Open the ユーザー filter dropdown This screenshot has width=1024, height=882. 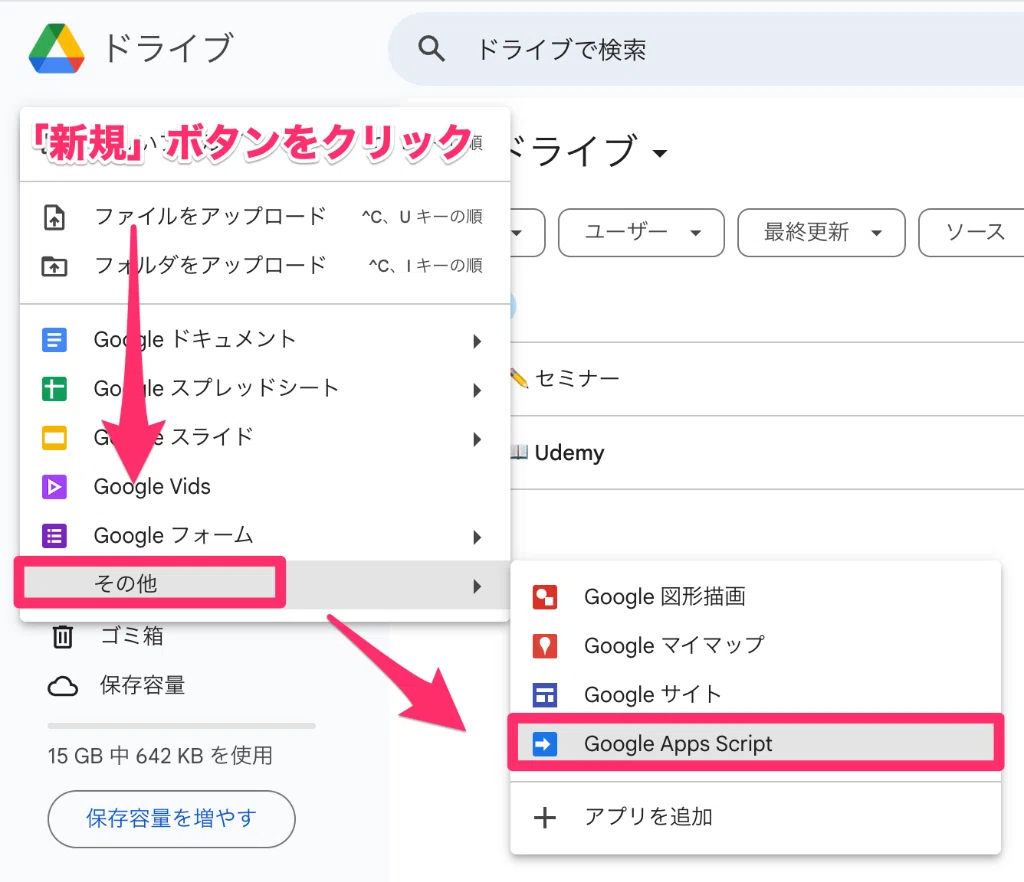point(641,232)
